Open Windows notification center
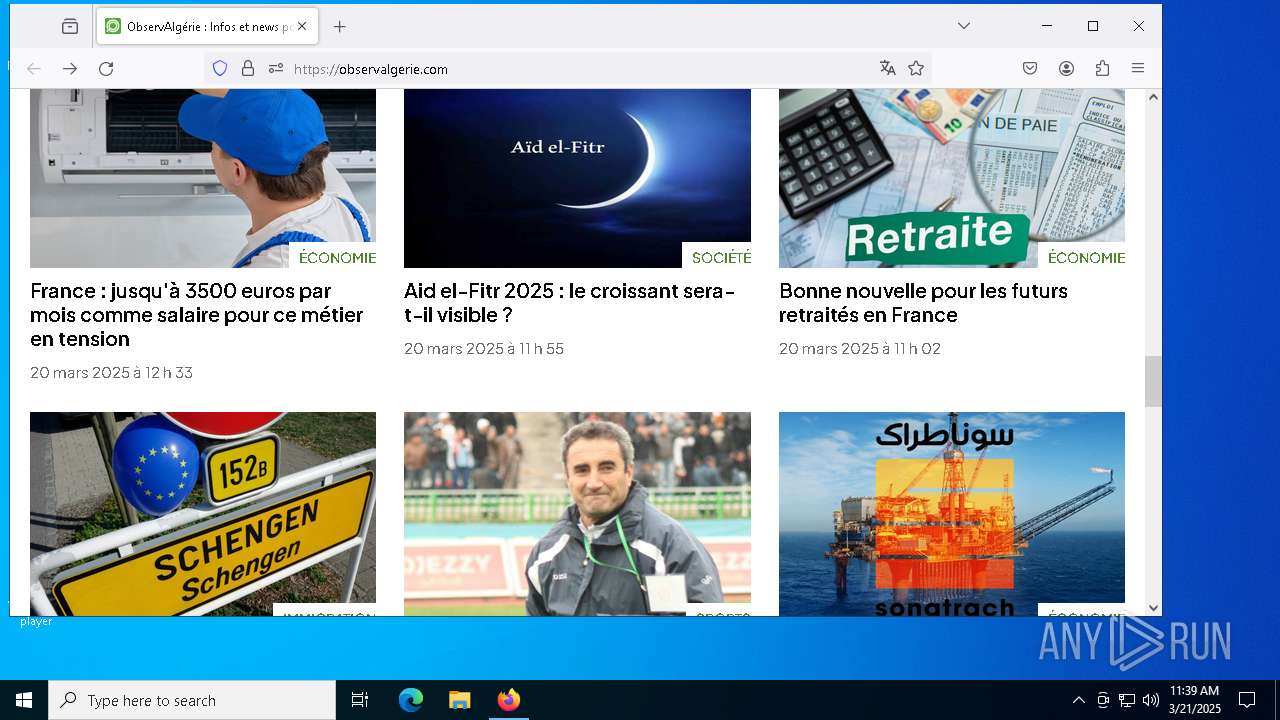The width and height of the screenshot is (1280, 720). (x=1247, y=700)
